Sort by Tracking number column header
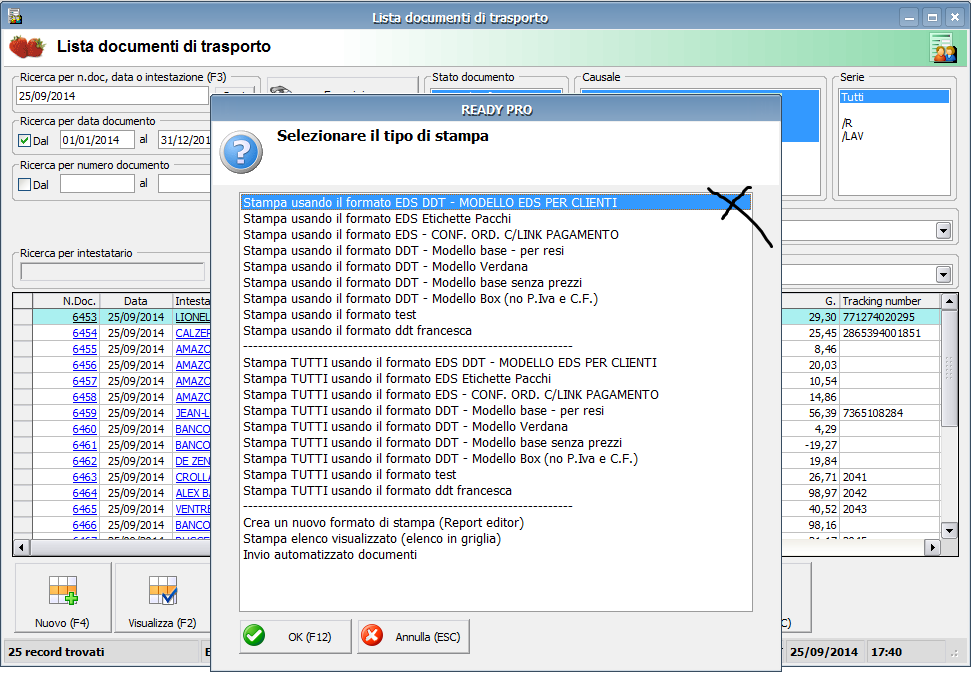The width and height of the screenshot is (971, 688). (x=889, y=301)
